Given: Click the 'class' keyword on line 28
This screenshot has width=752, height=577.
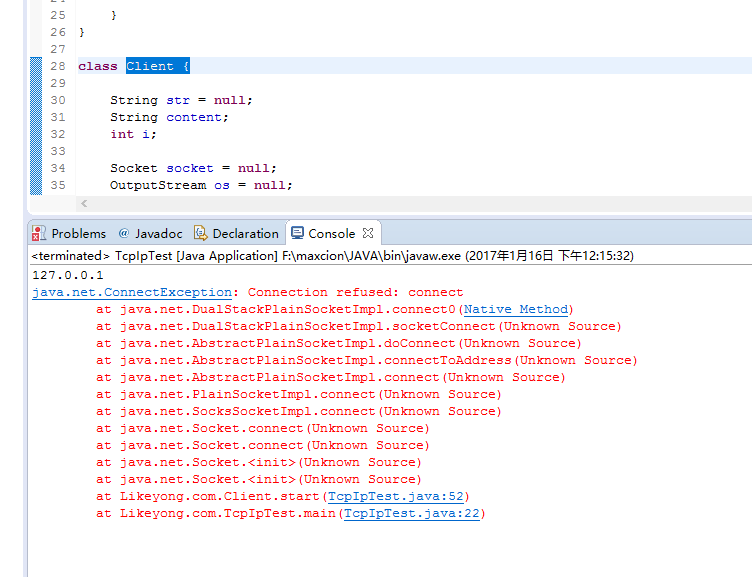Looking at the screenshot, I should pyautogui.click(x=98, y=66).
